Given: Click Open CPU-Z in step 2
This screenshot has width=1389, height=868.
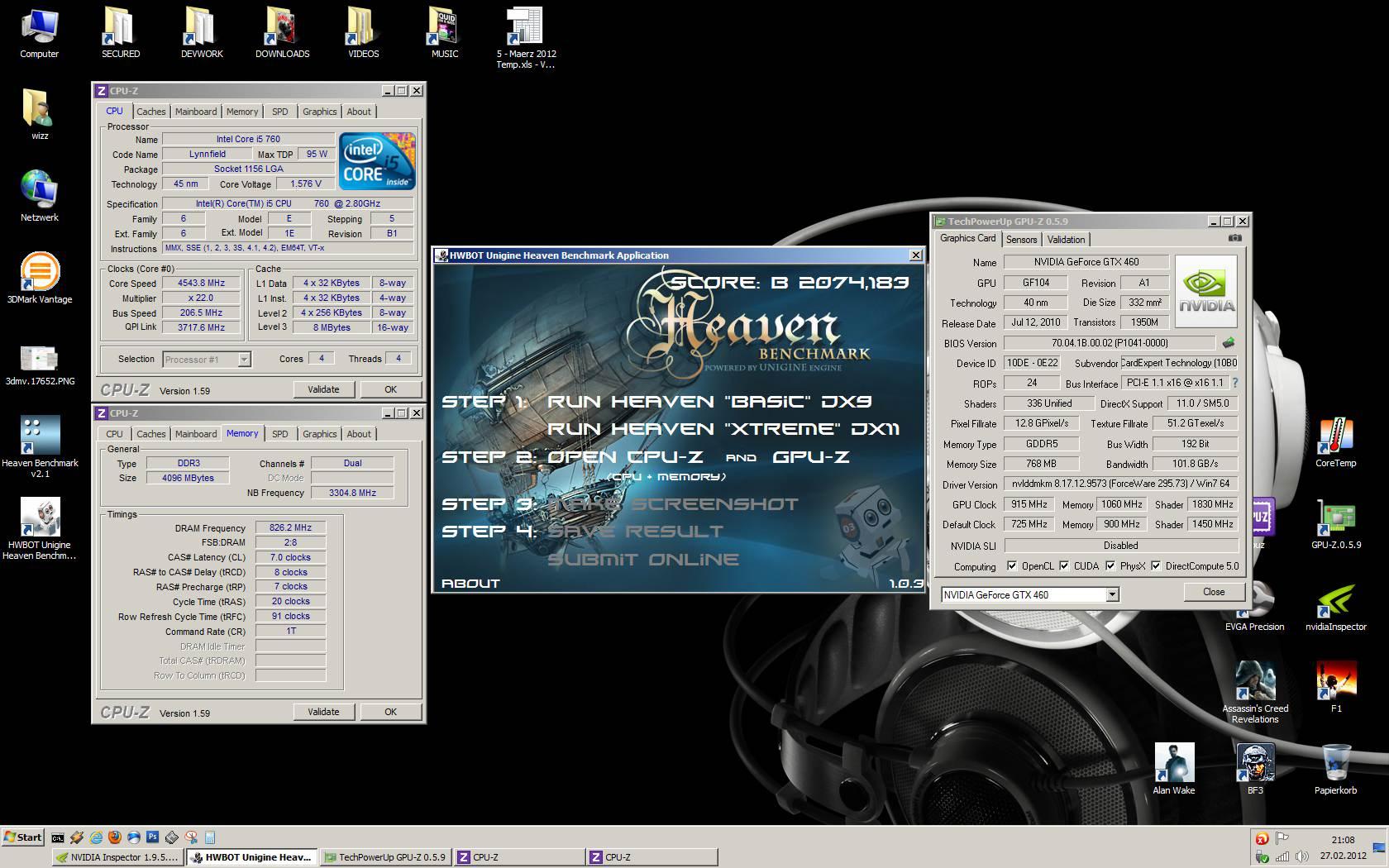Looking at the screenshot, I should 625,457.
